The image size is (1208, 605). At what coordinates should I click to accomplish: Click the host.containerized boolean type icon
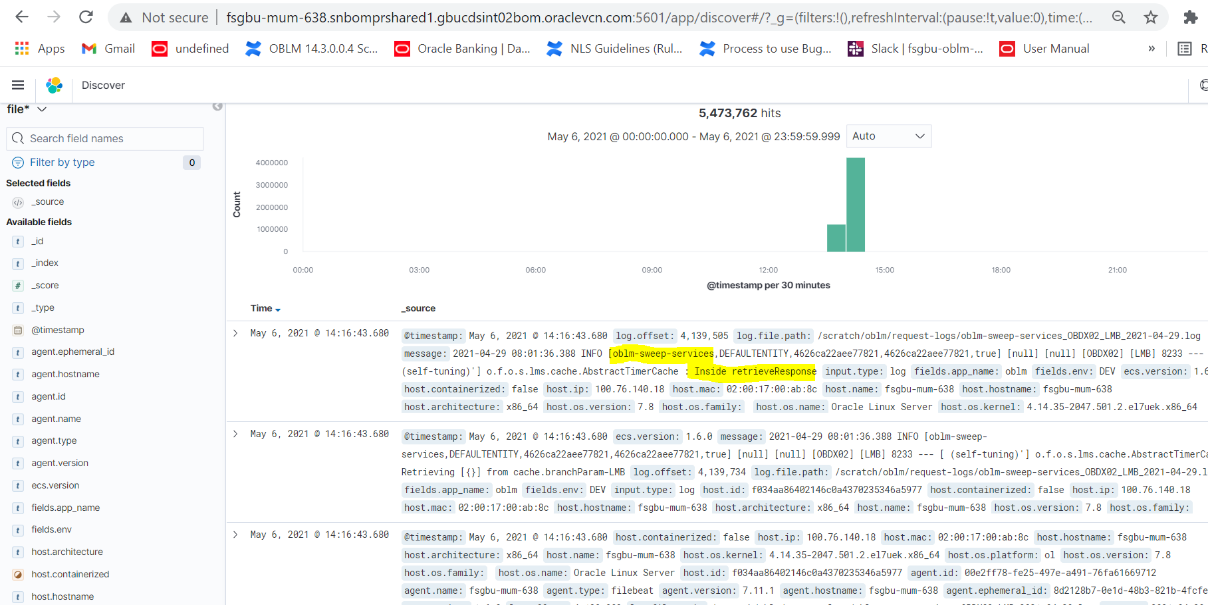coord(17,574)
